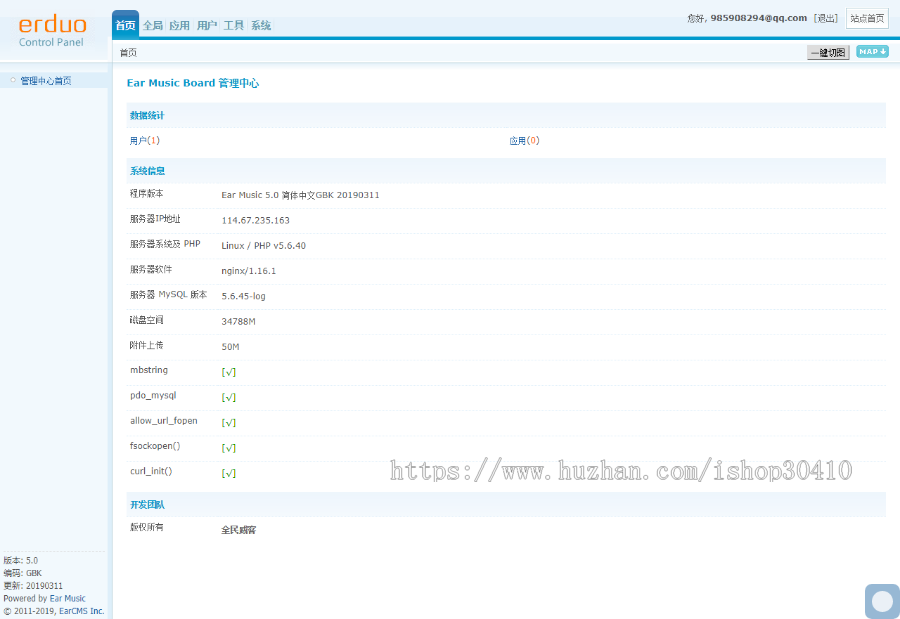The image size is (900, 619).
Task: Click the 数据统计 section header
Action: (x=147, y=115)
